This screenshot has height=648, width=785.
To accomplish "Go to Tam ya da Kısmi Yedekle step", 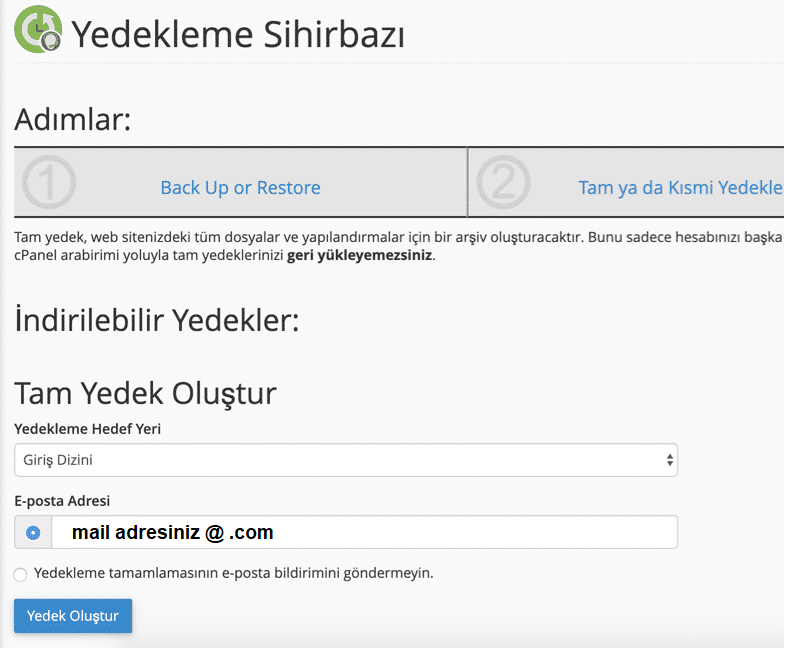I will pos(680,188).
